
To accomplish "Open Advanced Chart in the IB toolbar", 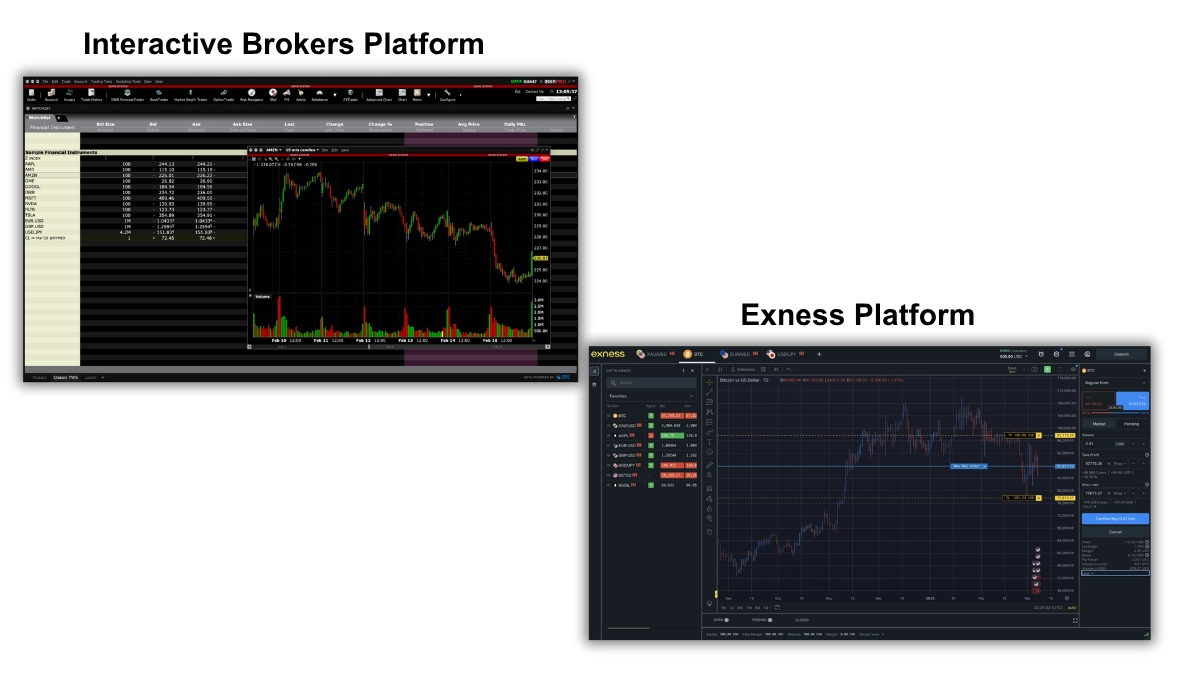I will (379, 95).
